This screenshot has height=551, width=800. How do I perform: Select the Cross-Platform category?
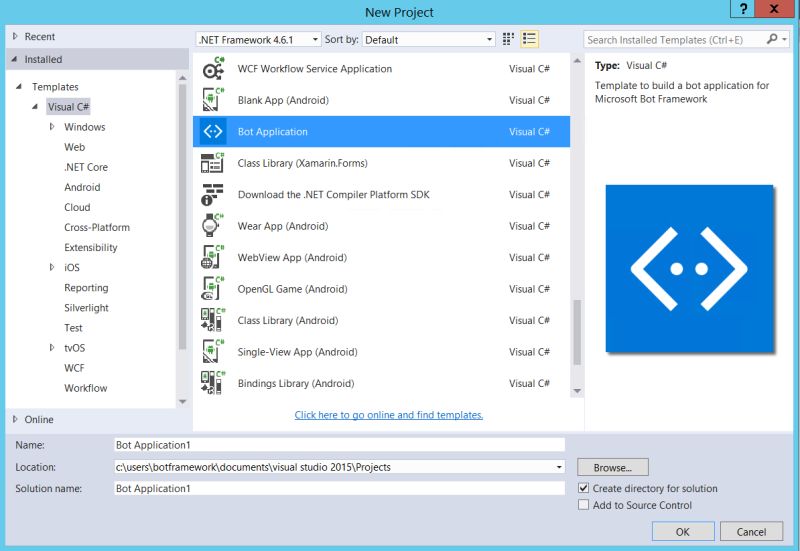point(97,228)
